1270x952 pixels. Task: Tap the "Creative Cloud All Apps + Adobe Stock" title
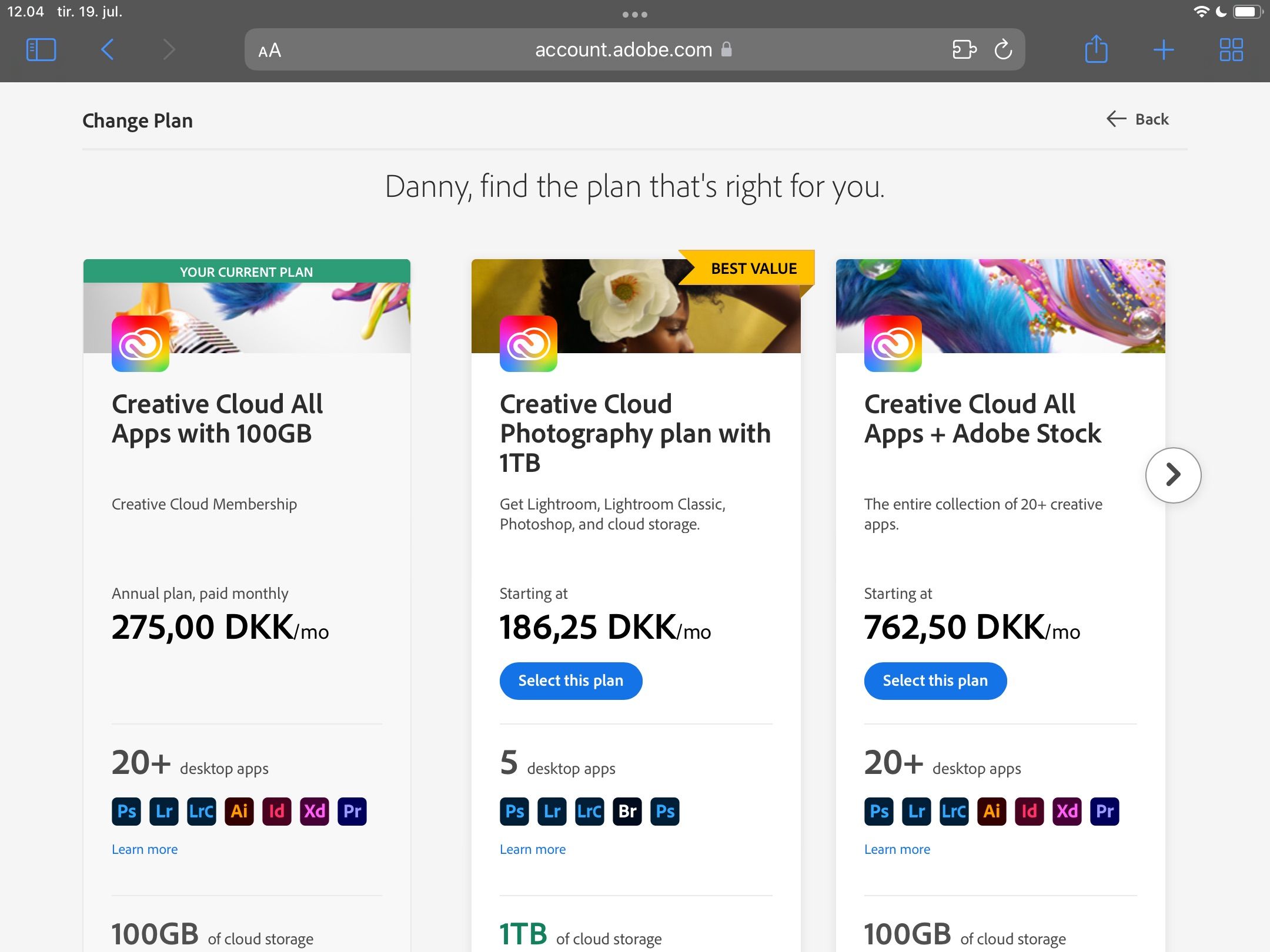[982, 419]
